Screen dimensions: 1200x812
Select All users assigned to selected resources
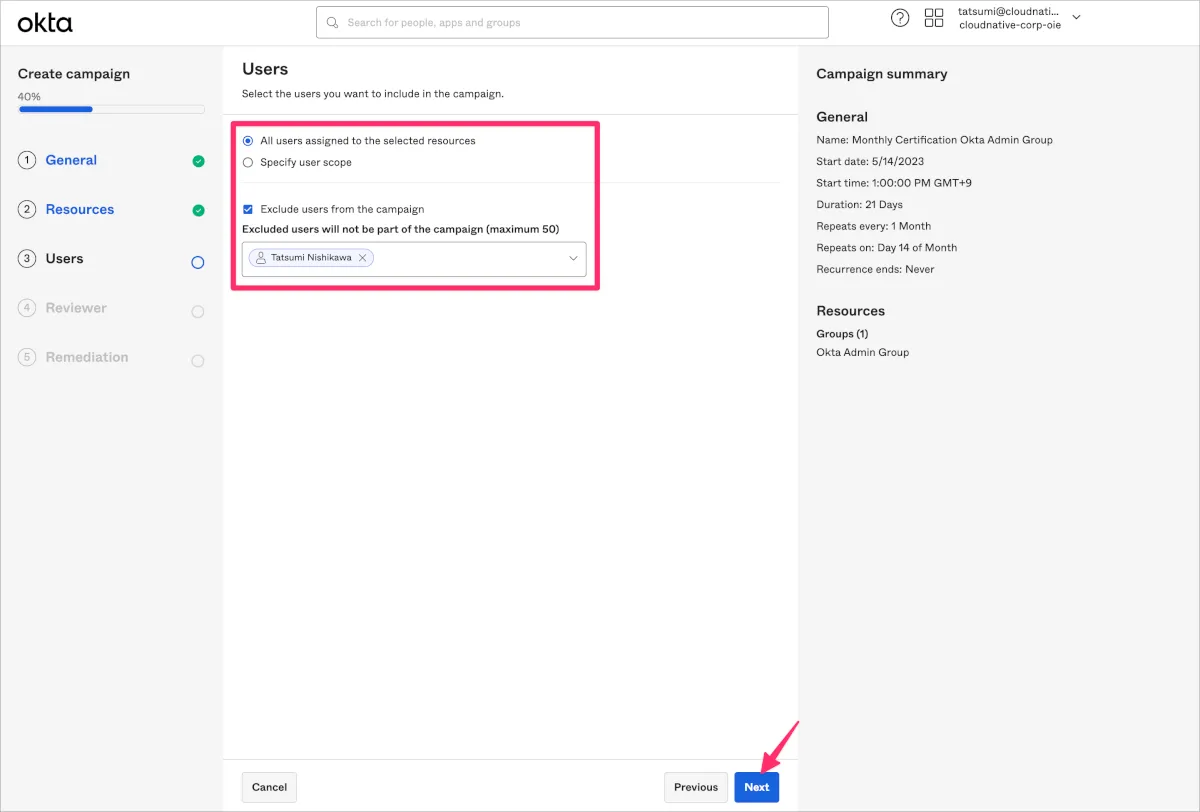click(248, 141)
